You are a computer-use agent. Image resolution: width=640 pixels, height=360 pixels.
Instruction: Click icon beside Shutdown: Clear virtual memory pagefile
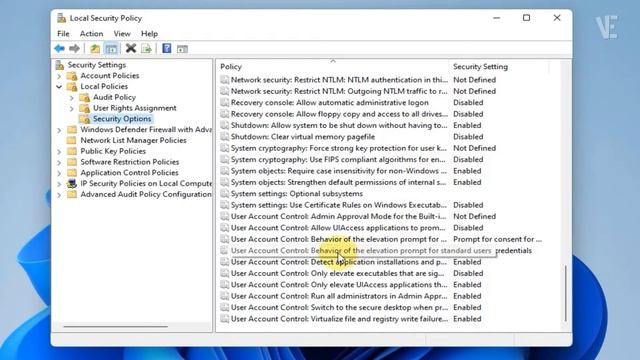click(x=224, y=137)
